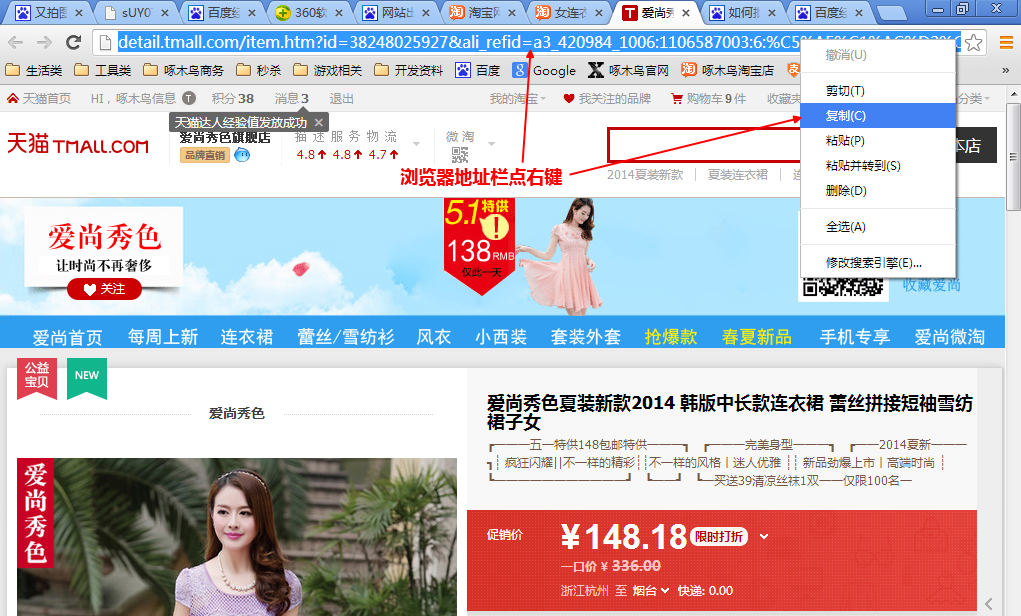1021x616 pixels.
Task: Open 爱尚首页 nav tab
Action: 68,337
